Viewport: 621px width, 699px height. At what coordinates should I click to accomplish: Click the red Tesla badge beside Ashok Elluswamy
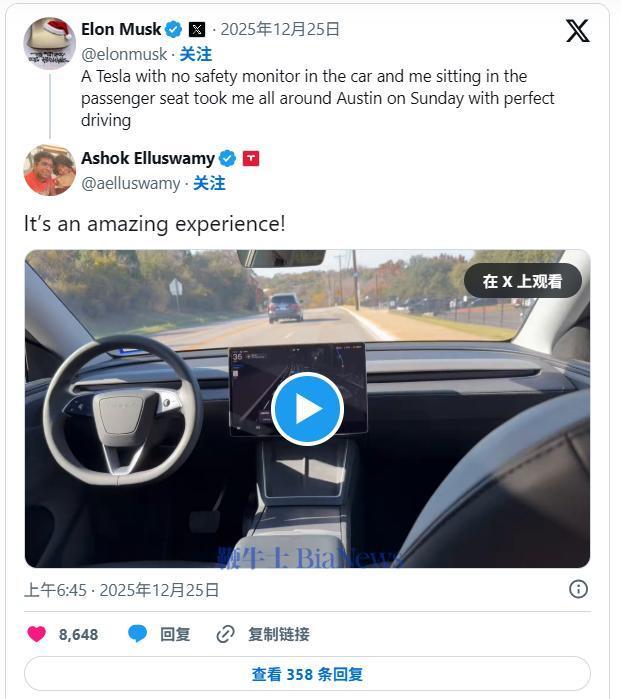pyautogui.click(x=251, y=158)
